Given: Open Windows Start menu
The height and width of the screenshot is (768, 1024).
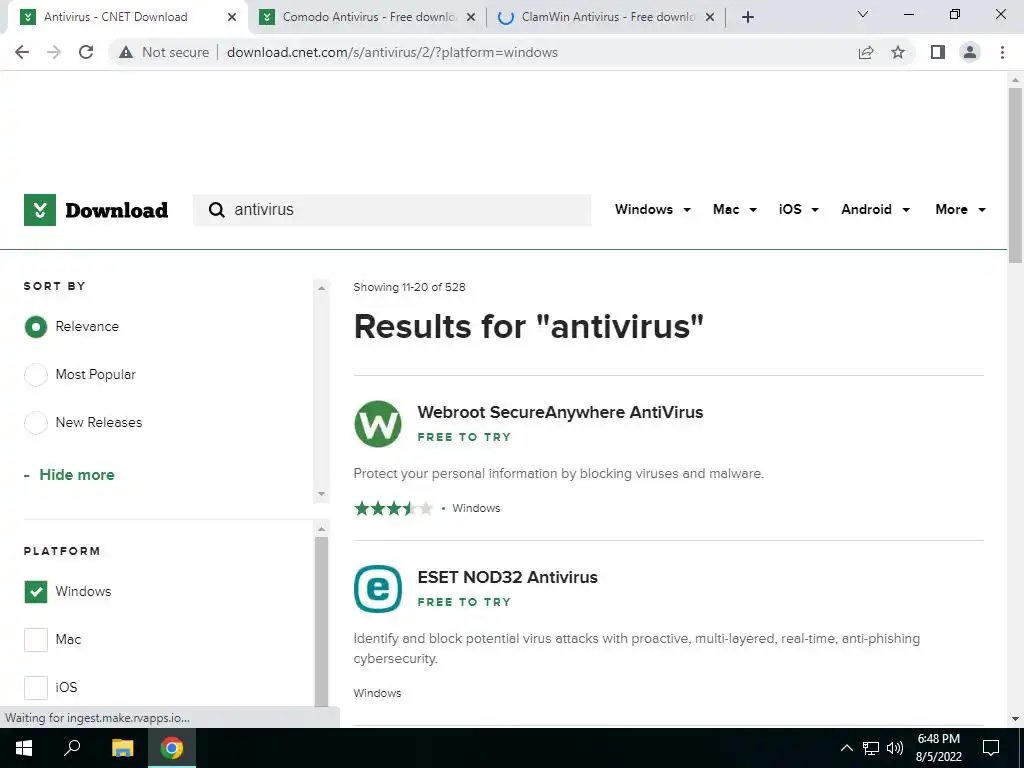Looking at the screenshot, I should click(x=24, y=748).
